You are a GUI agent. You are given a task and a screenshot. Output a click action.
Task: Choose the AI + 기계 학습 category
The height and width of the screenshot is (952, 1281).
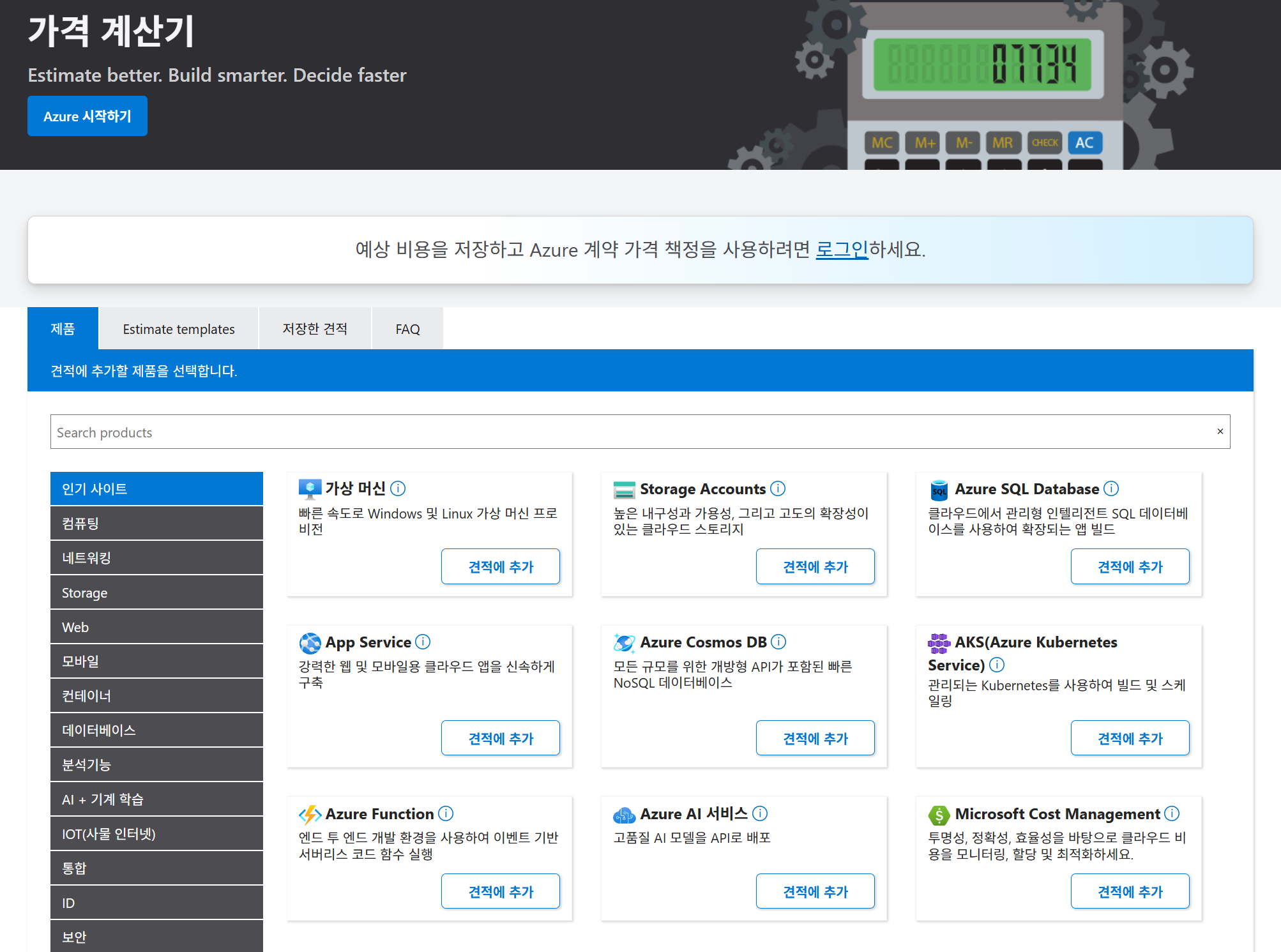(x=156, y=799)
